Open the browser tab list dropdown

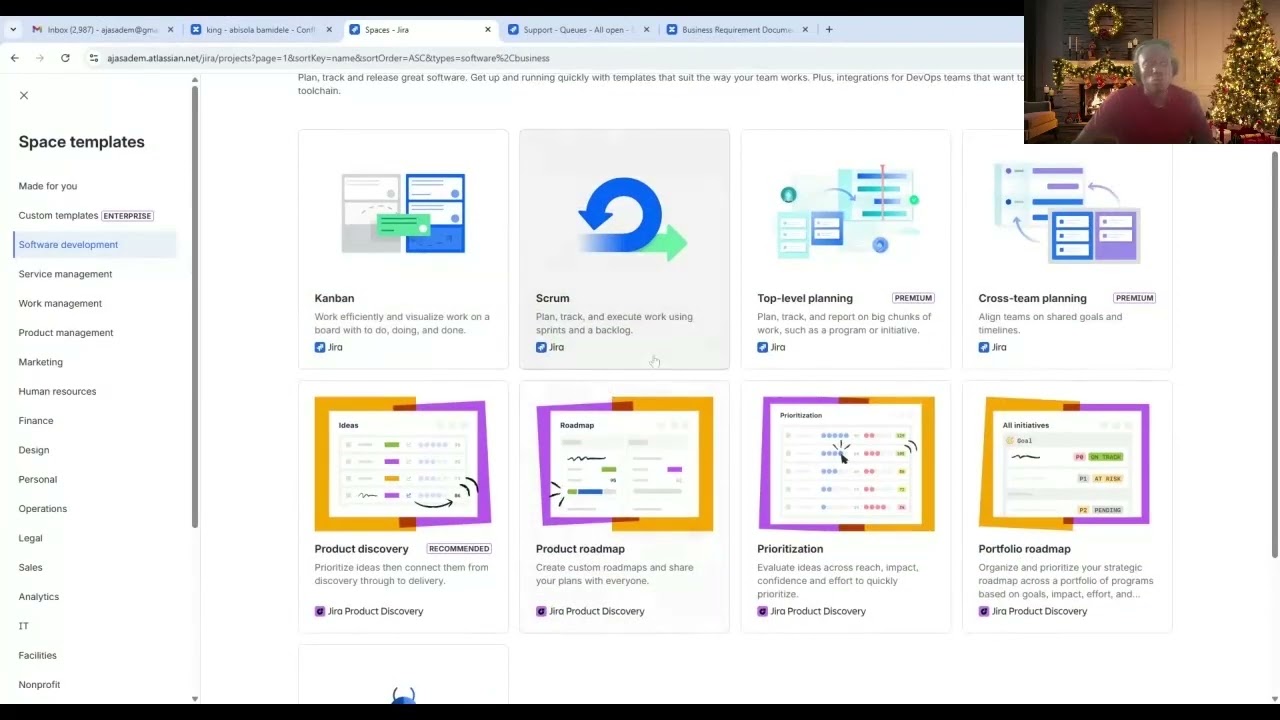point(13,30)
